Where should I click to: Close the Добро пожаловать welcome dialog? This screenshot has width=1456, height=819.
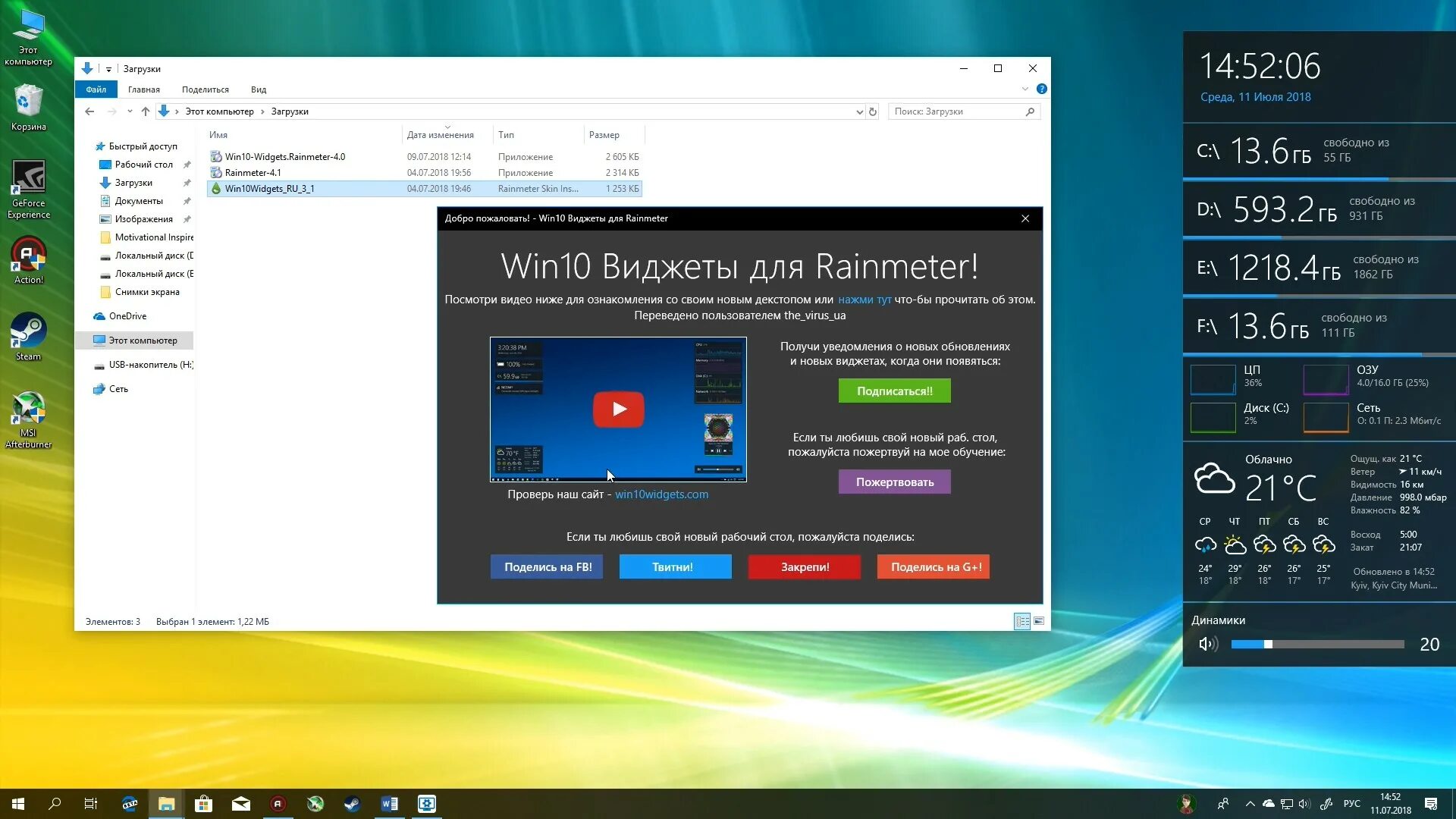1025,218
